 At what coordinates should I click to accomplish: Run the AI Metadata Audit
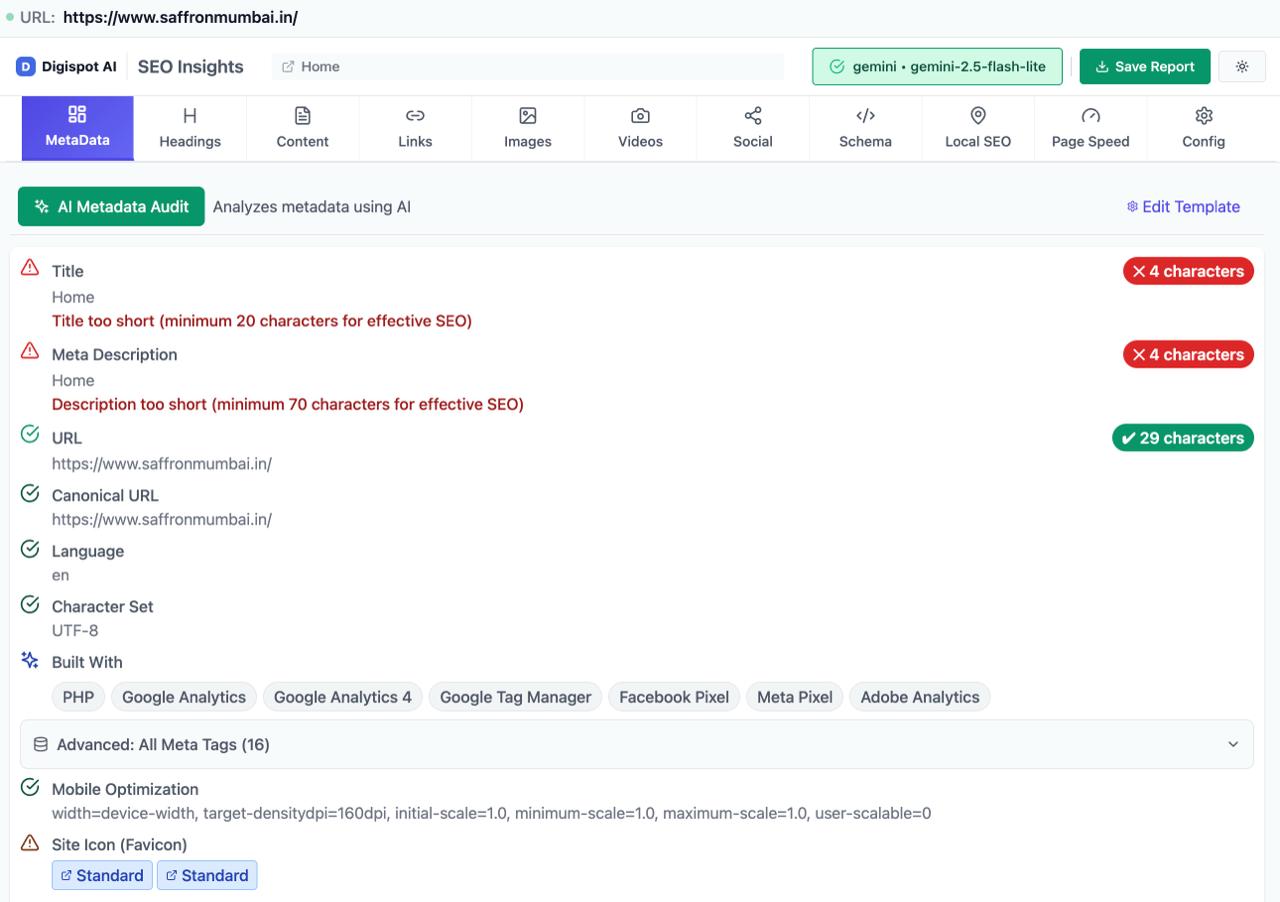pos(111,206)
